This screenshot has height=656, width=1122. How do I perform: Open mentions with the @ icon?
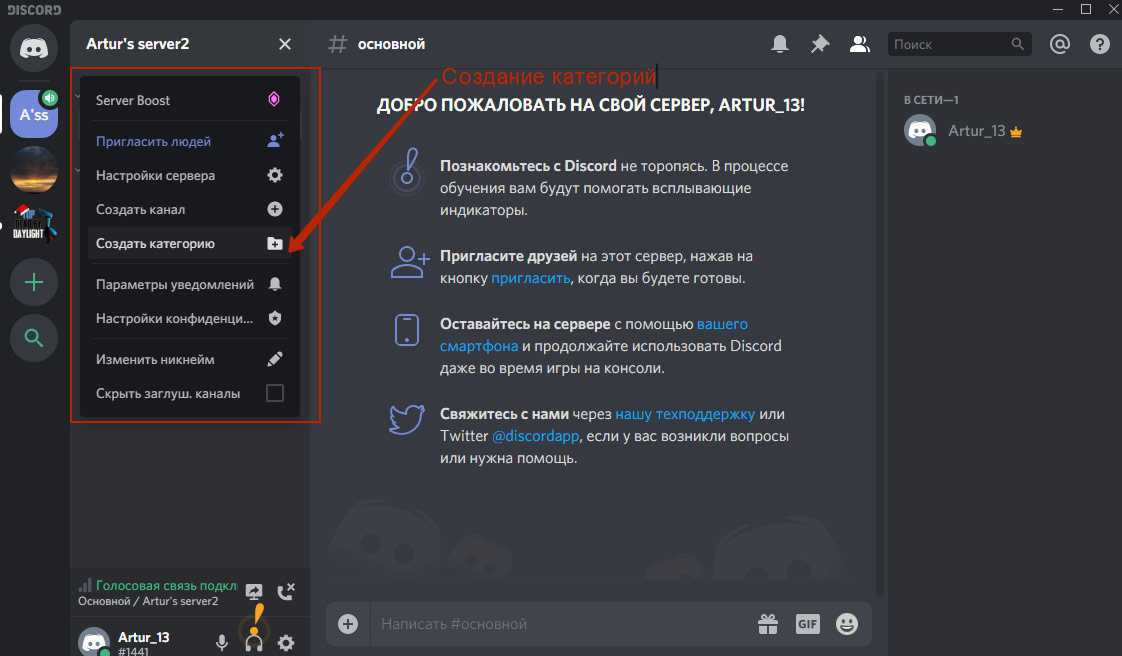point(1059,44)
